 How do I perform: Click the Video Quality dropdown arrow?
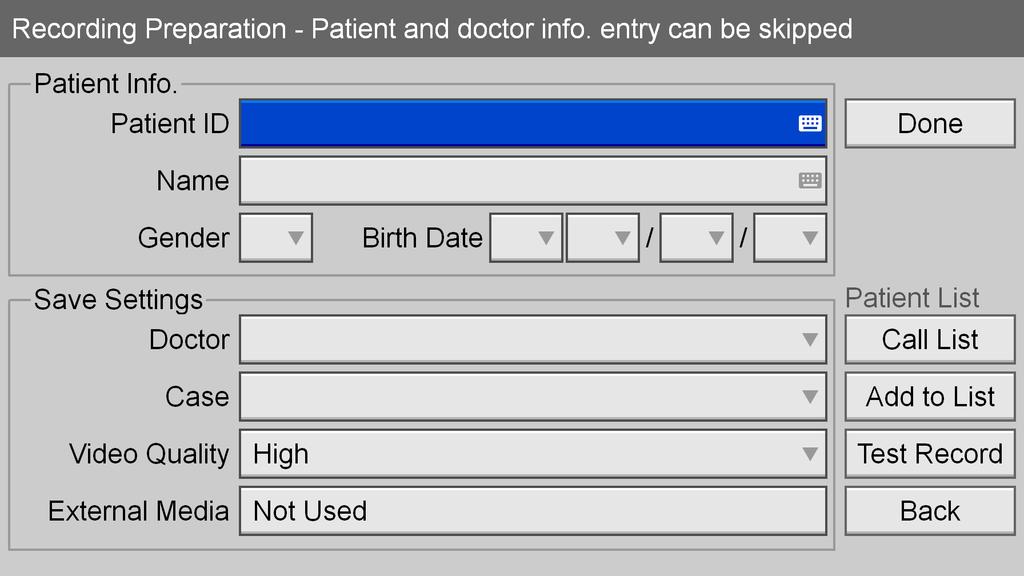pos(810,454)
